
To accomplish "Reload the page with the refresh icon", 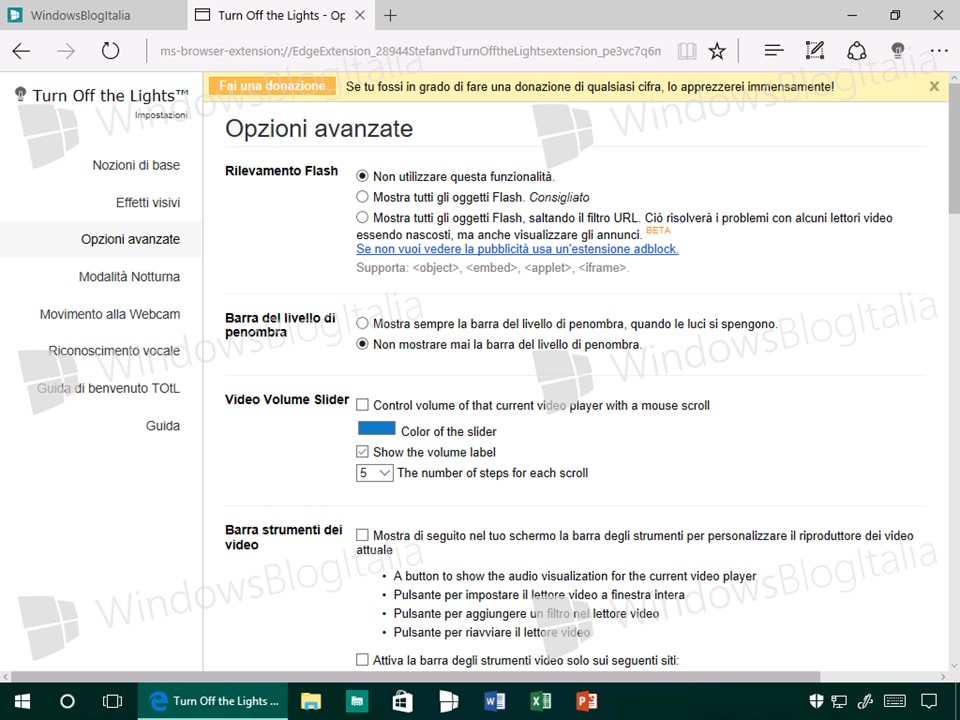I will (x=110, y=51).
